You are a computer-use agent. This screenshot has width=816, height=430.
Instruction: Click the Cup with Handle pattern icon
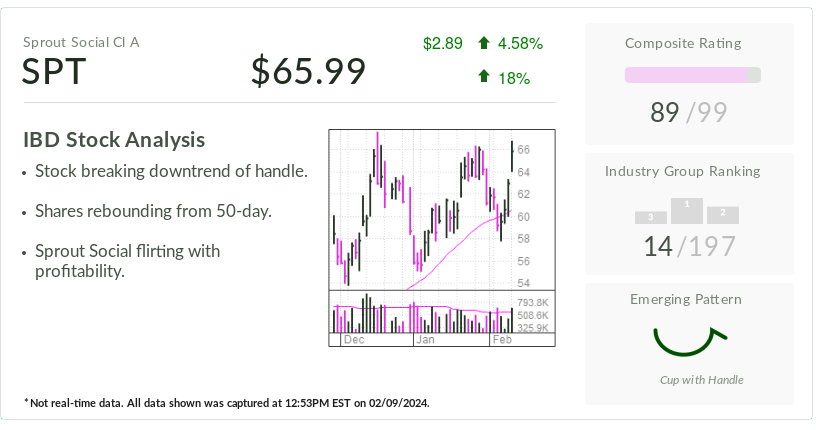point(688,340)
